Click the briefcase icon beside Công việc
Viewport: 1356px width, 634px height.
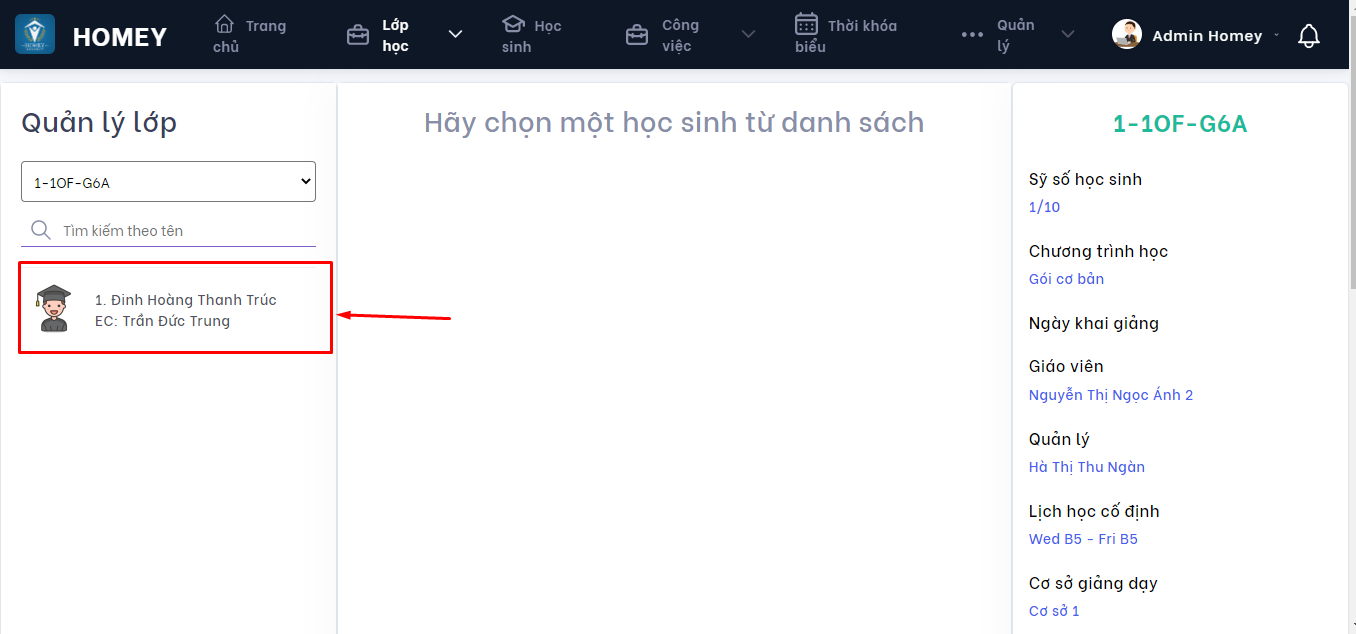636,33
